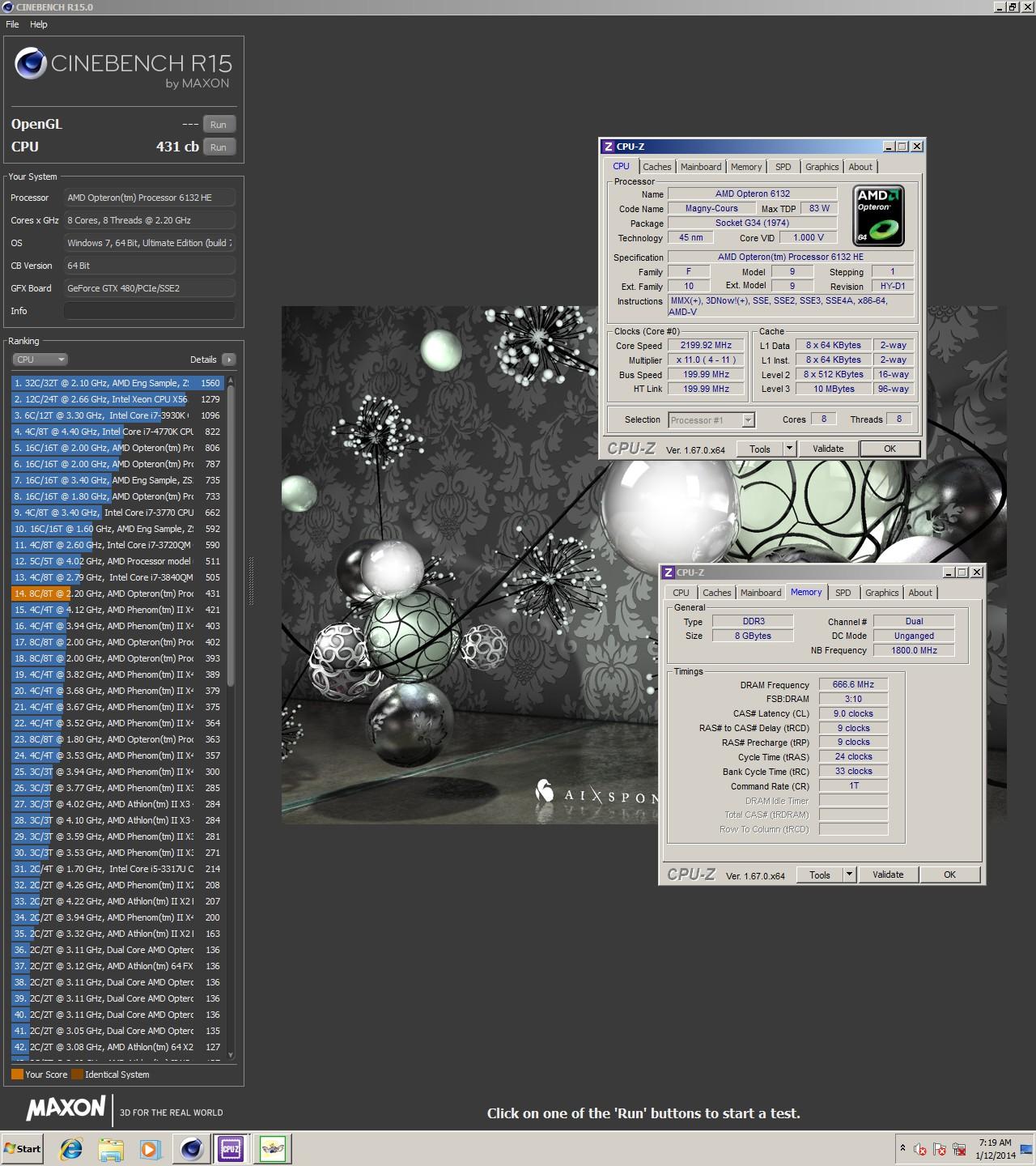The image size is (1036, 1166).
Task: Click scroll down arrow of ranking list
Action: pos(231,1055)
